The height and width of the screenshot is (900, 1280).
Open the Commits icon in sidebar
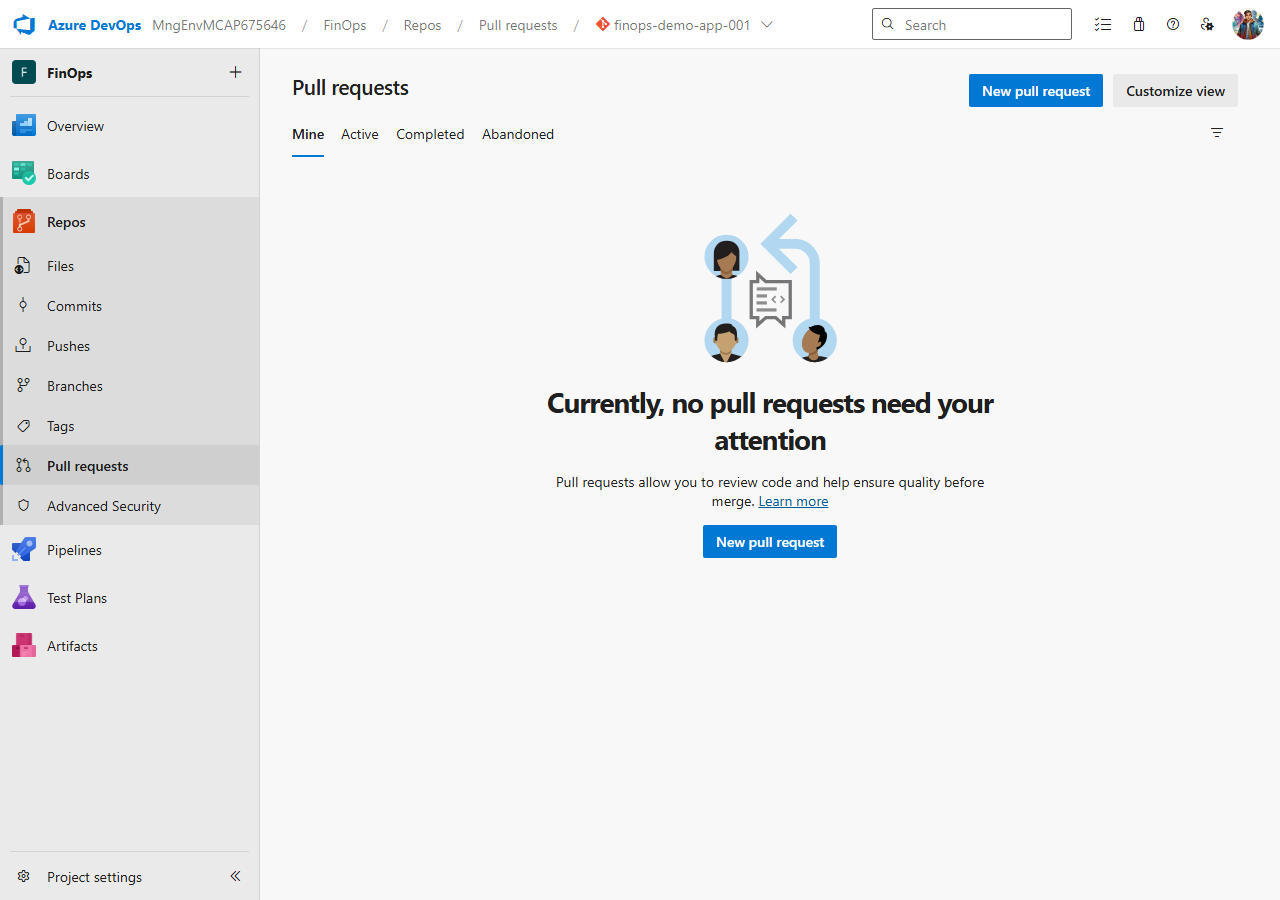point(23,306)
